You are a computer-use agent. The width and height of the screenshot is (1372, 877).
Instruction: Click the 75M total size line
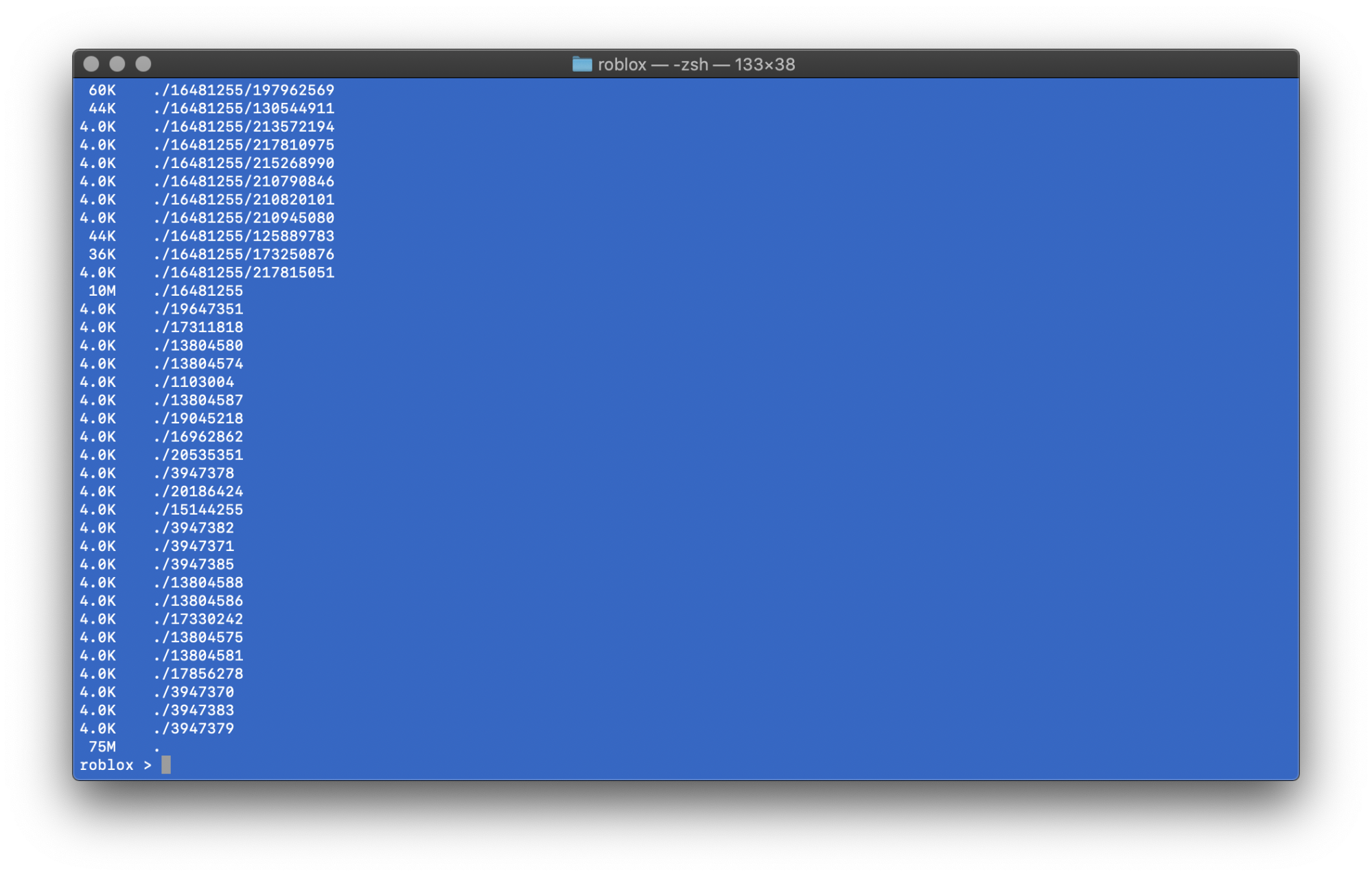tap(102, 747)
